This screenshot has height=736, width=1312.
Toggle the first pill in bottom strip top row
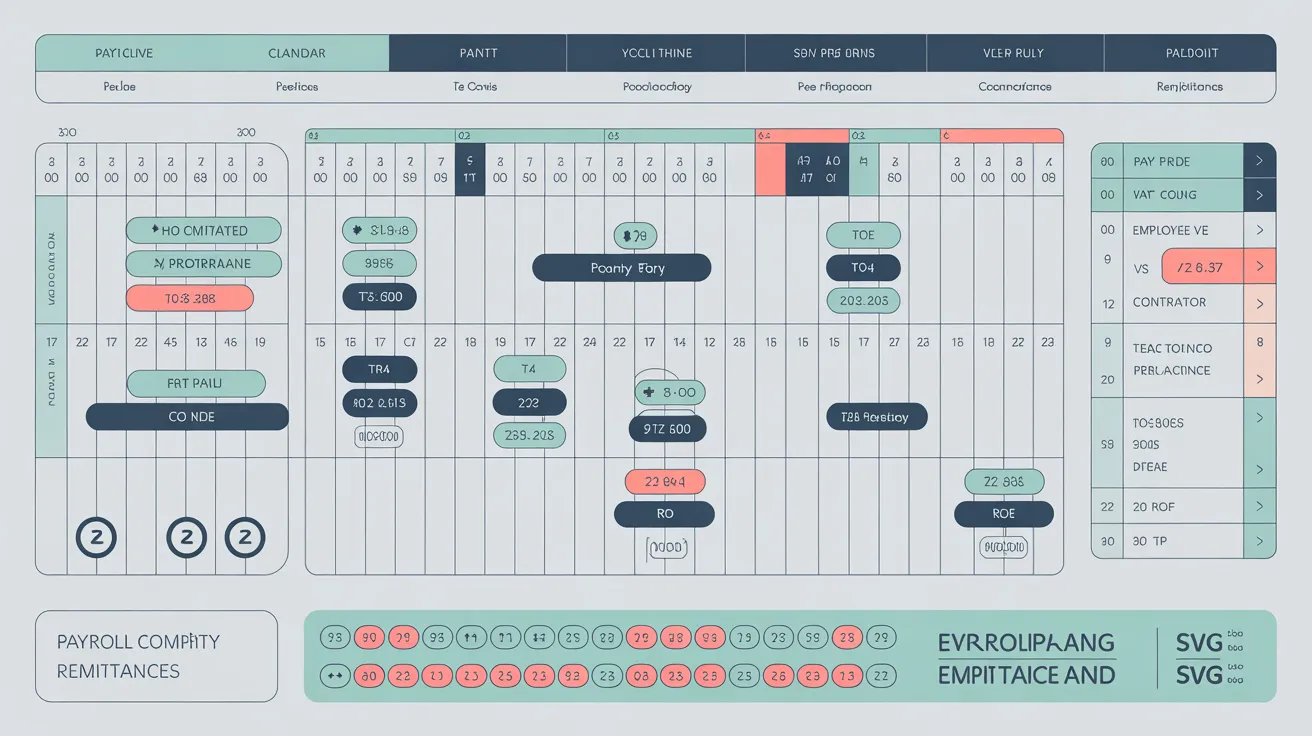pyautogui.click(x=334, y=638)
